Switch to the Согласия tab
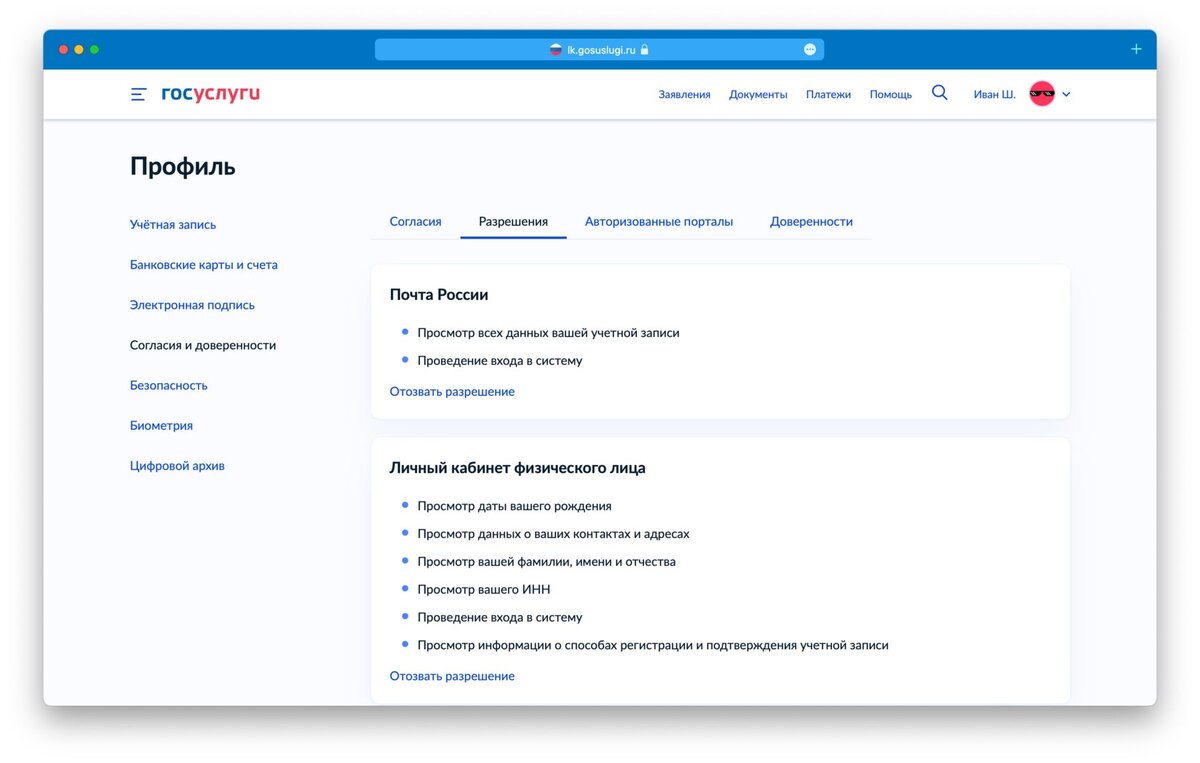1200x763 pixels. pyautogui.click(x=415, y=221)
